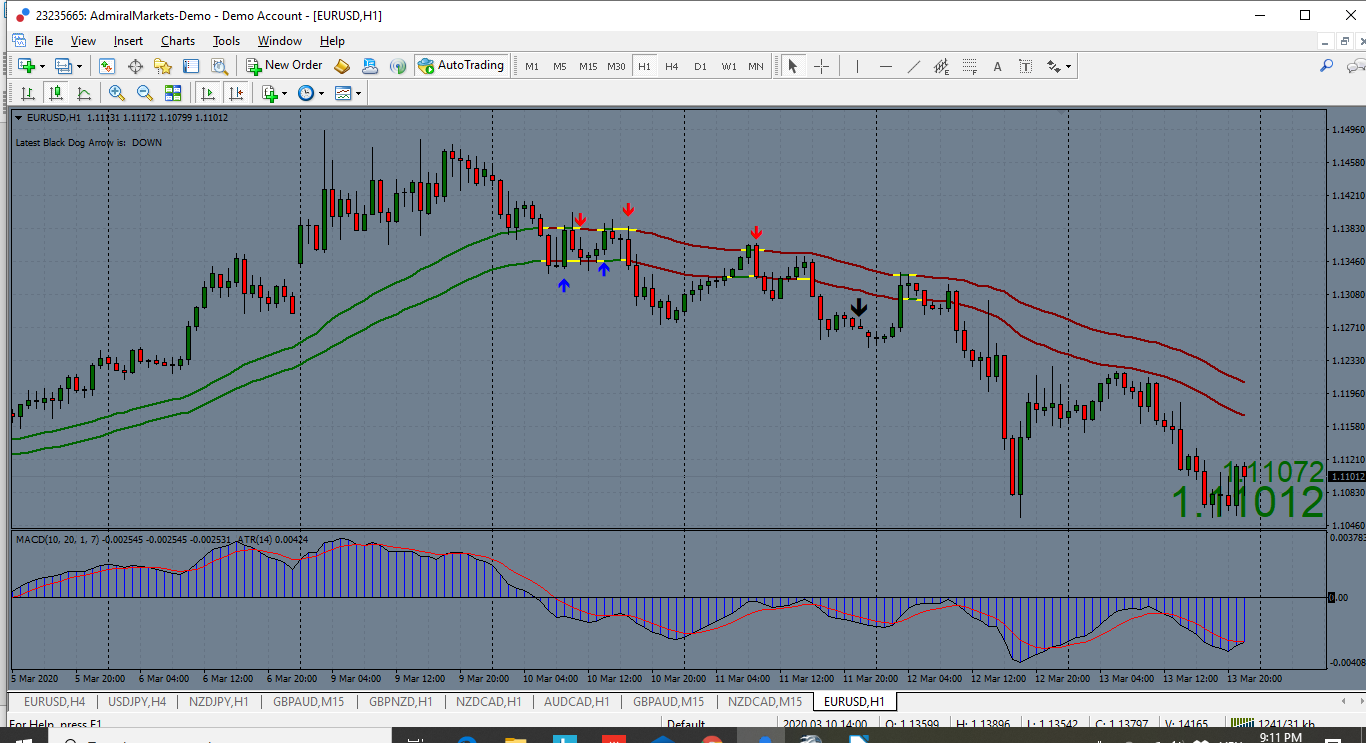
Task: Select the Crosshair tool
Action: [x=821, y=66]
